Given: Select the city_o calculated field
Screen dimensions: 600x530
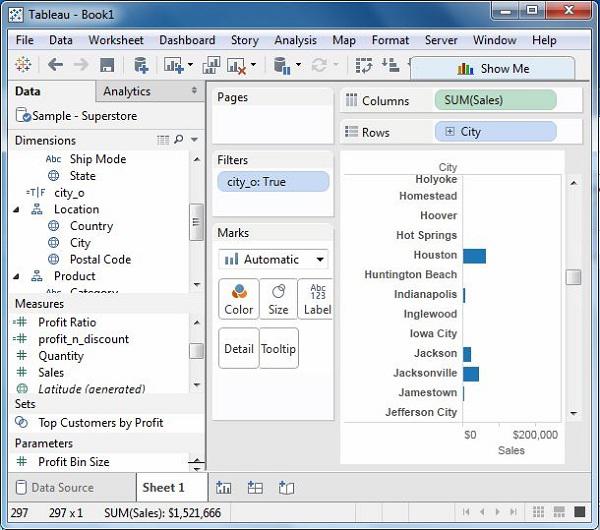Looking at the screenshot, I should click(69, 193).
